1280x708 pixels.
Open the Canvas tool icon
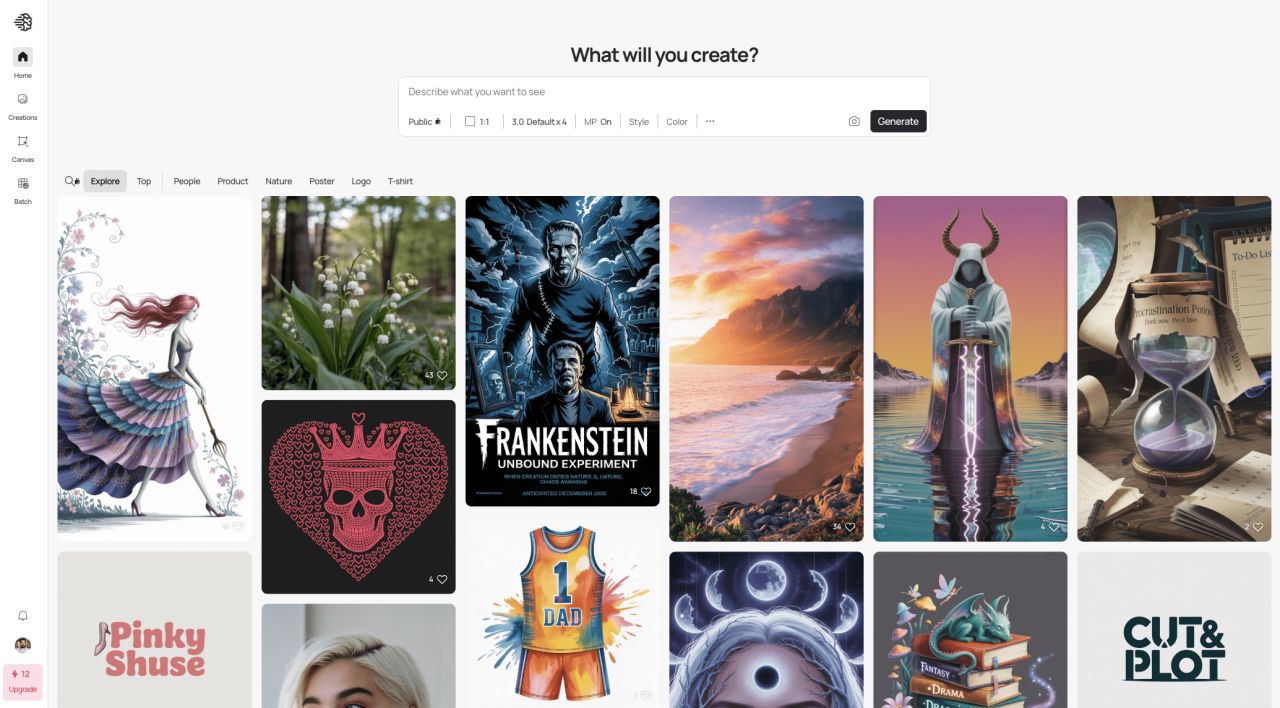[23, 141]
